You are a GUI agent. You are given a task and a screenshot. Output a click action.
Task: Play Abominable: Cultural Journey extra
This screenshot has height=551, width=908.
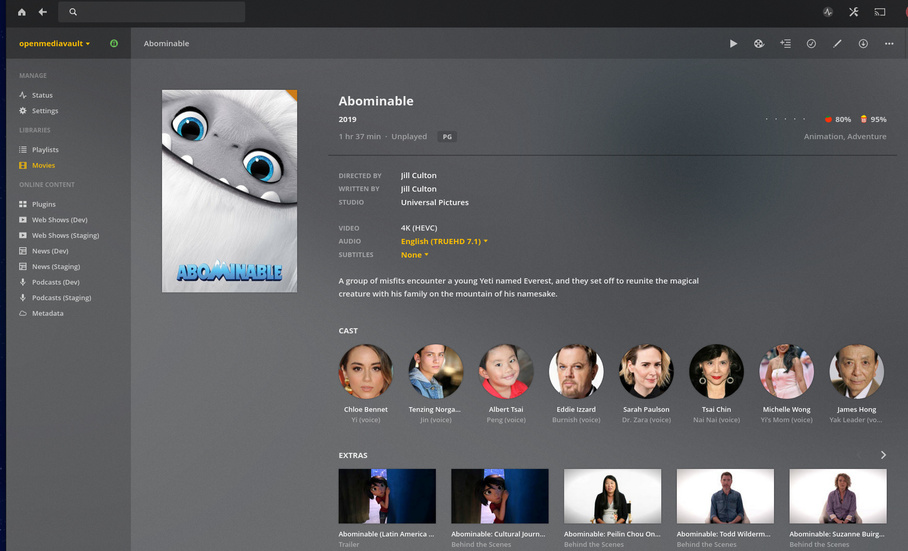click(x=500, y=496)
